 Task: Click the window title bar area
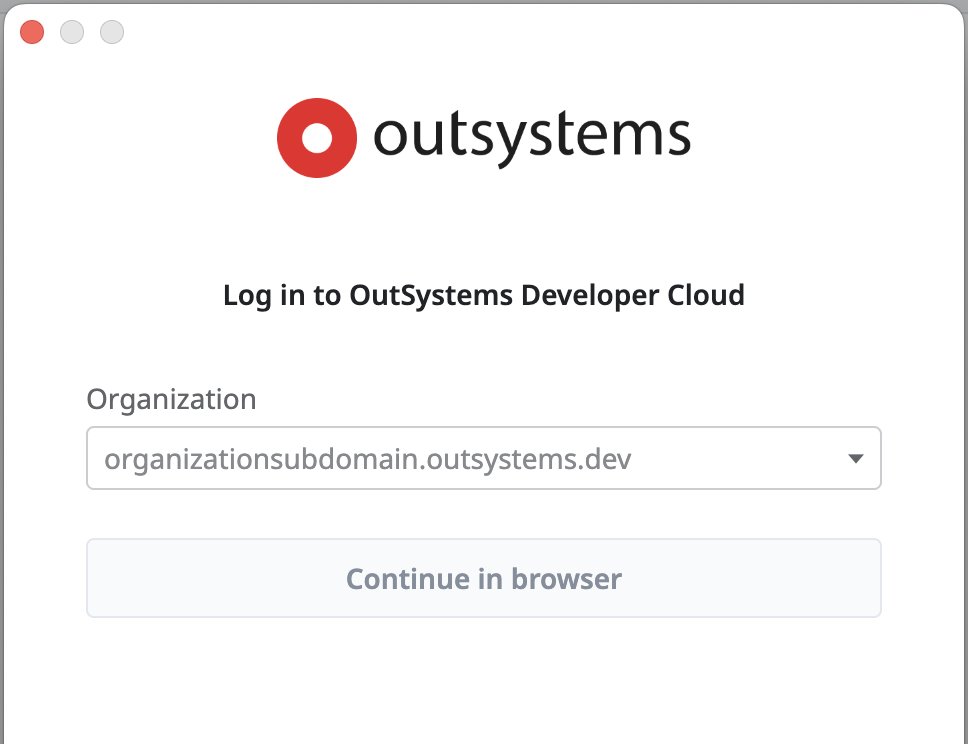coord(484,31)
